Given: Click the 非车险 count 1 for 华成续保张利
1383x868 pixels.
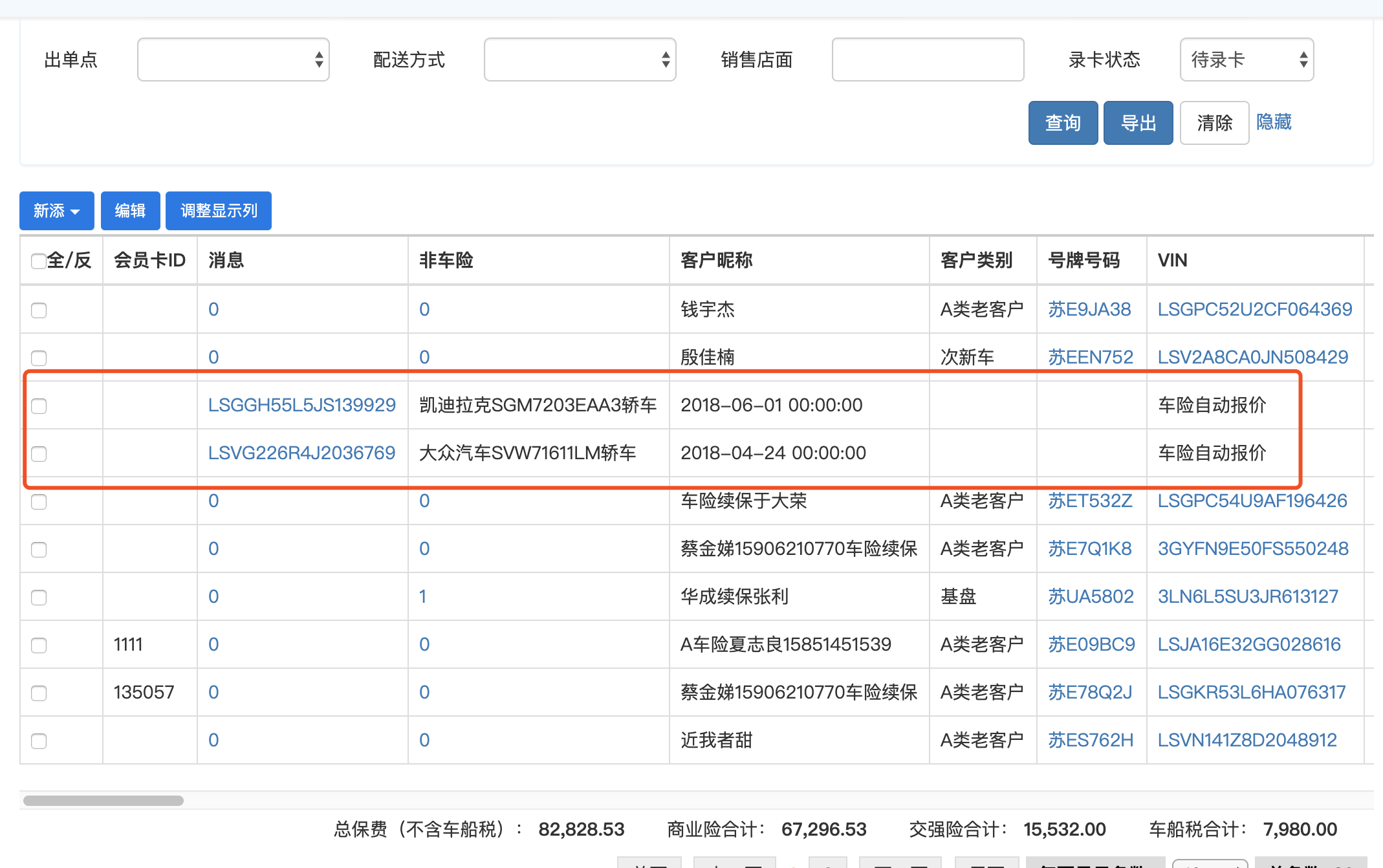Looking at the screenshot, I should click(423, 596).
